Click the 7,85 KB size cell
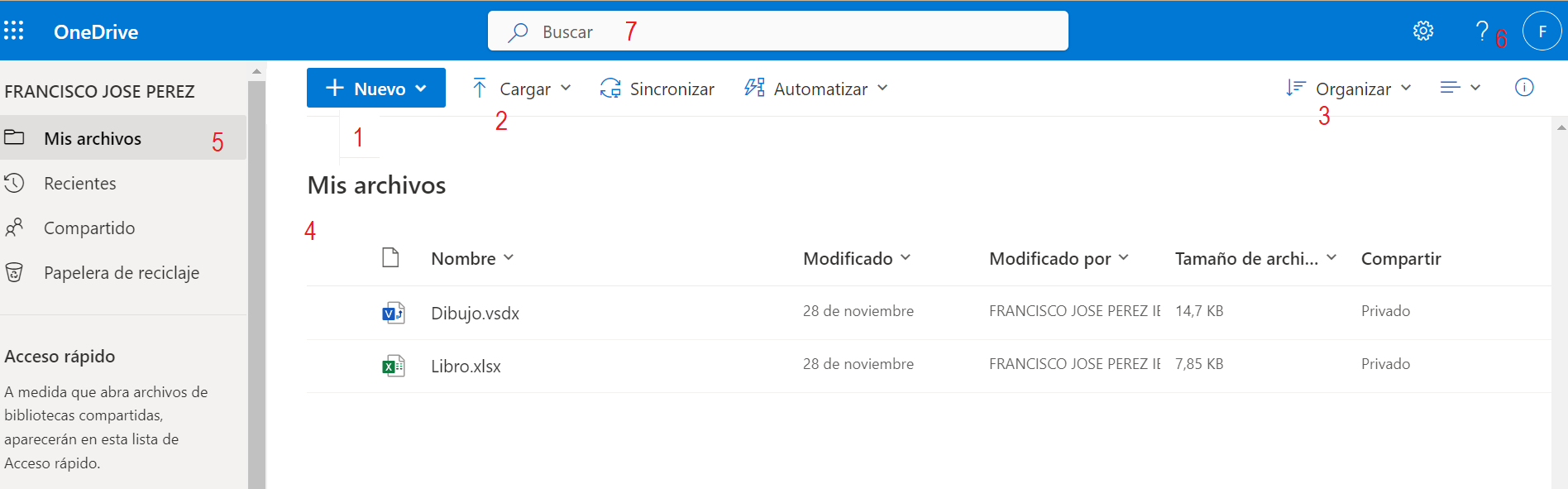Viewport: 1568px width, 489px height. pyautogui.click(x=1199, y=364)
